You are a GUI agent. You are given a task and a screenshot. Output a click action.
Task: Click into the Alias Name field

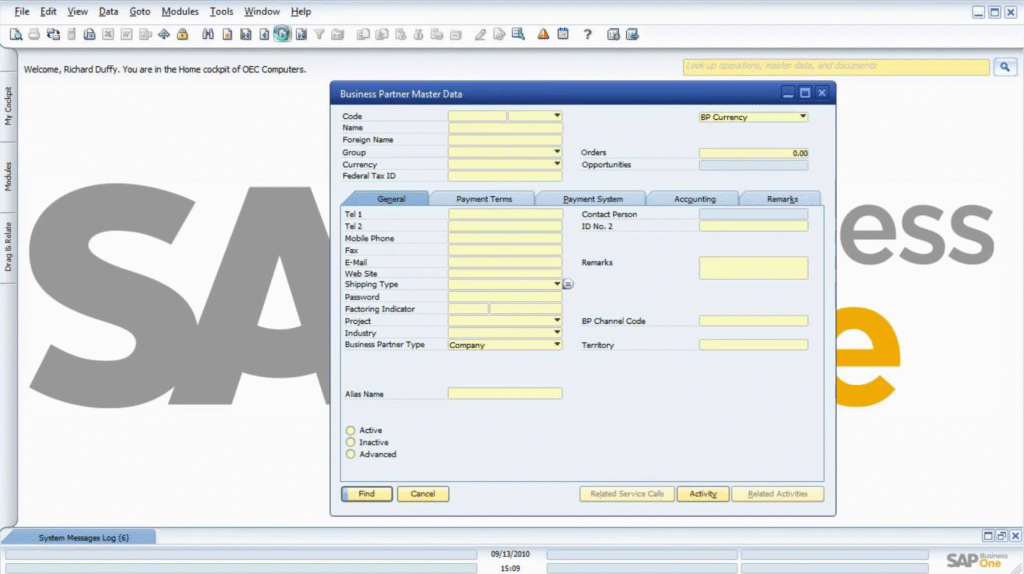click(x=505, y=394)
